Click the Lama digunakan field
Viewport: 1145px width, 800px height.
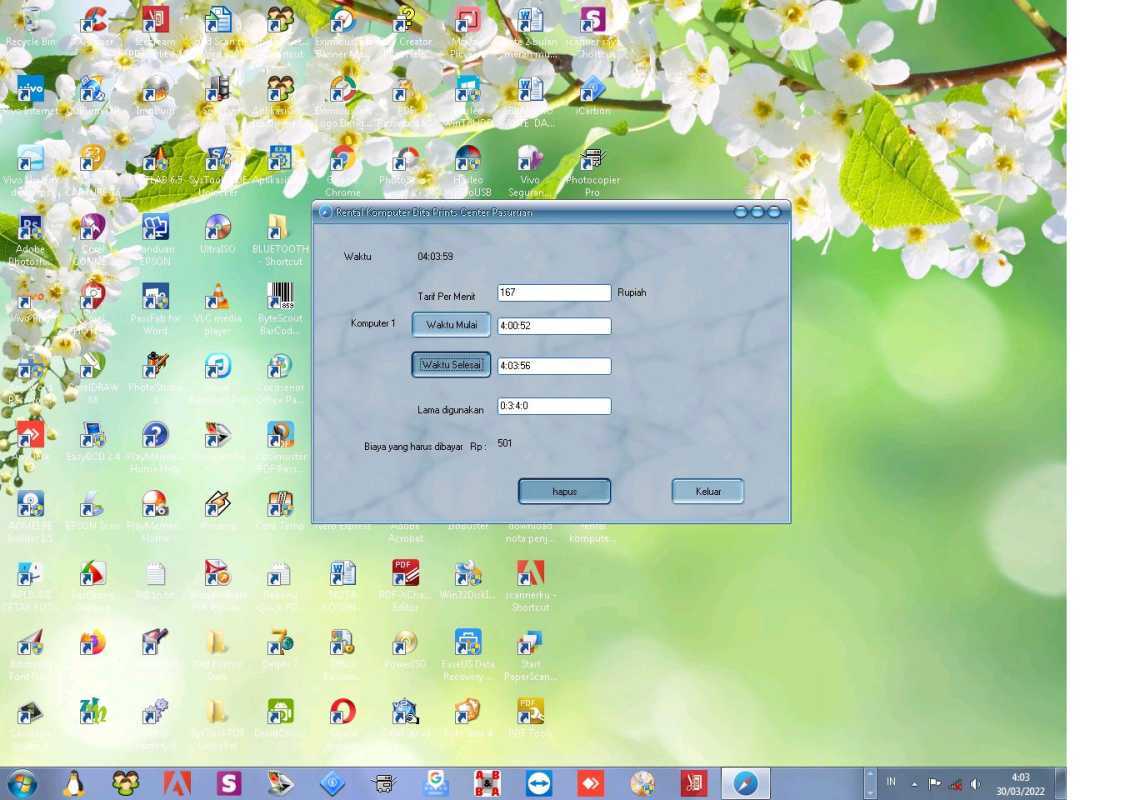[x=554, y=406]
